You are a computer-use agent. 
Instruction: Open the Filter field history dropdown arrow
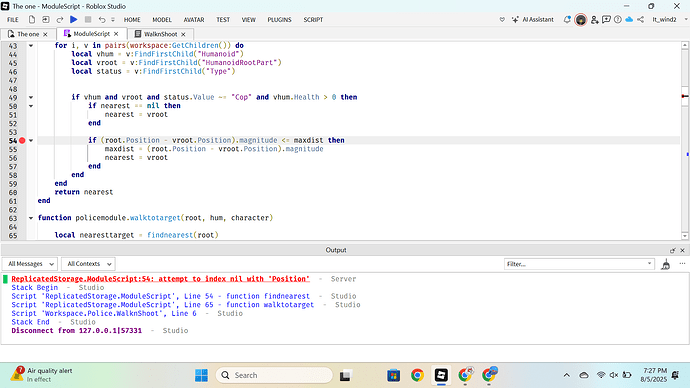(x=649, y=264)
